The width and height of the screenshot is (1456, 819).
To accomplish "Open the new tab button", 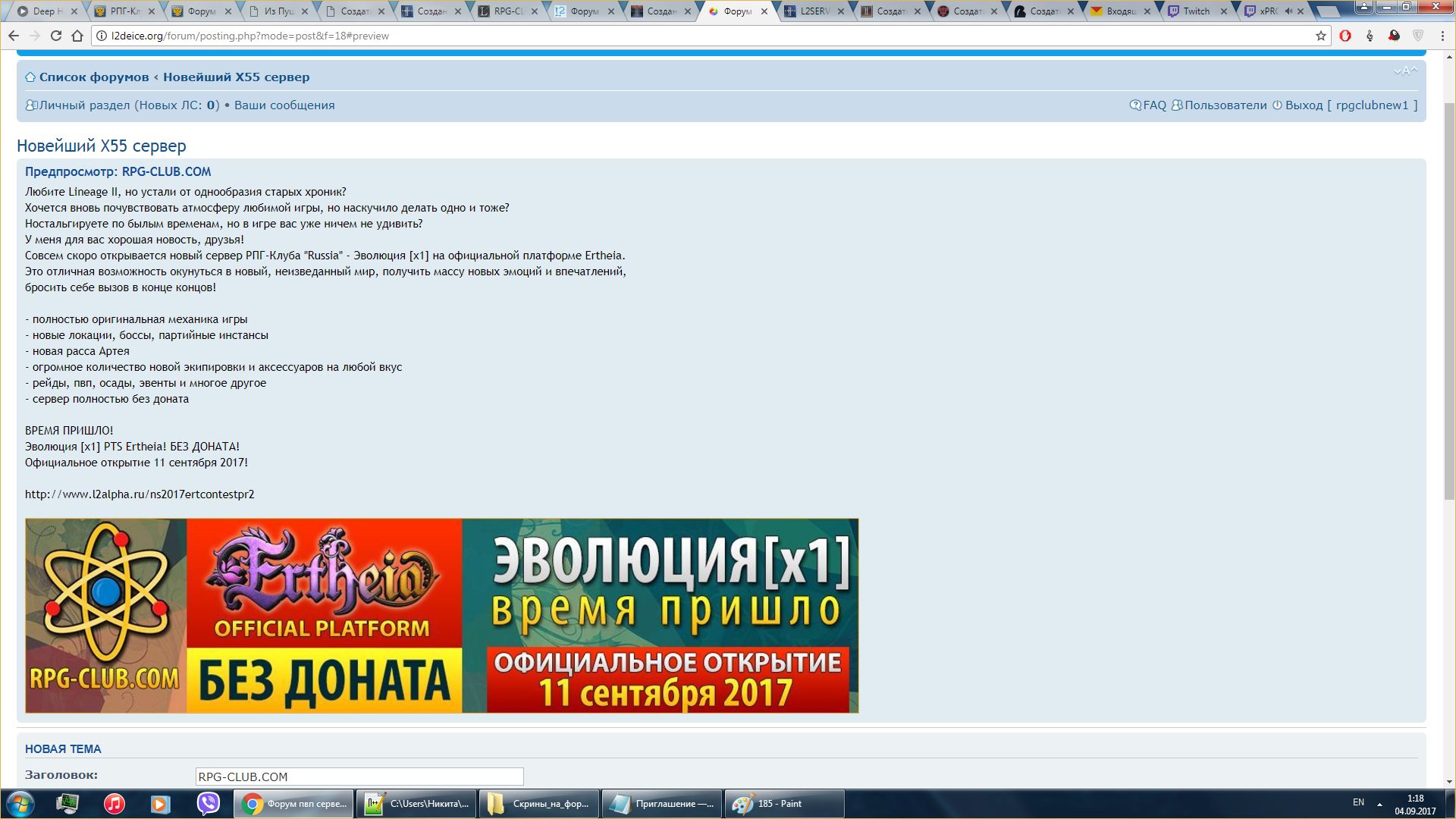I will pos(1327,11).
